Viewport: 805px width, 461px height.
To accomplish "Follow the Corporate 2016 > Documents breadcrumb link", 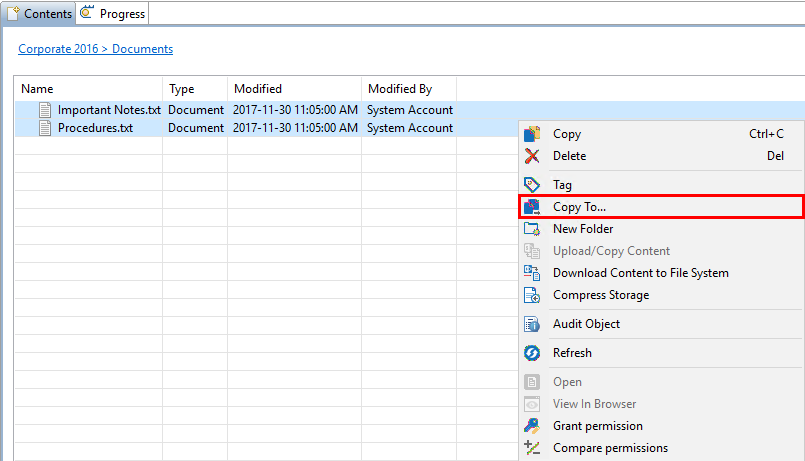I will (x=95, y=49).
